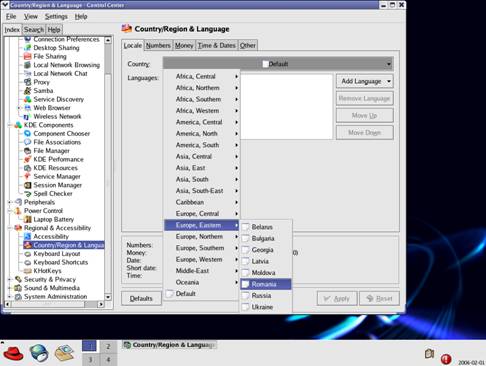Image resolution: width=486 pixels, height=366 pixels.
Task: Collapse the Power Control tree node
Action: 9,211
